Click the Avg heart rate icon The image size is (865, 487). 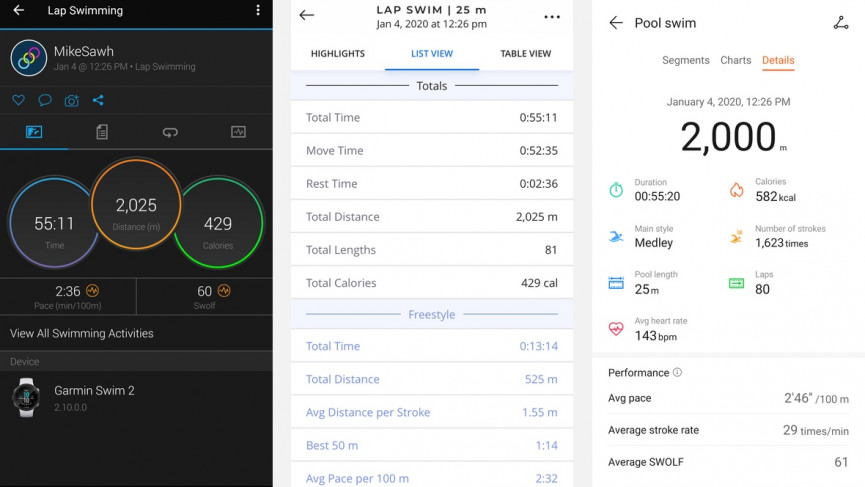click(x=616, y=329)
